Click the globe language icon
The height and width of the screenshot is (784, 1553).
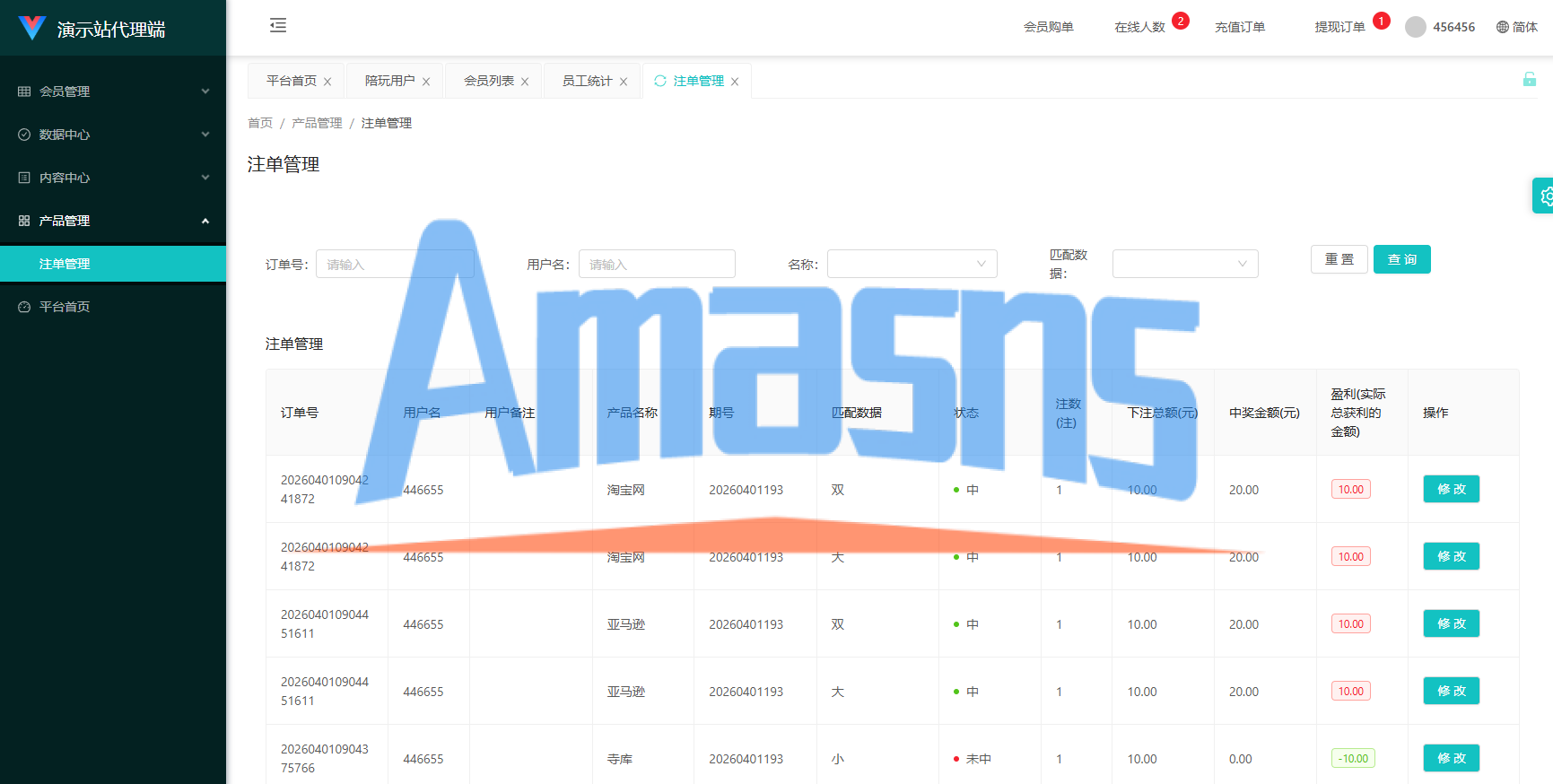click(x=1503, y=27)
